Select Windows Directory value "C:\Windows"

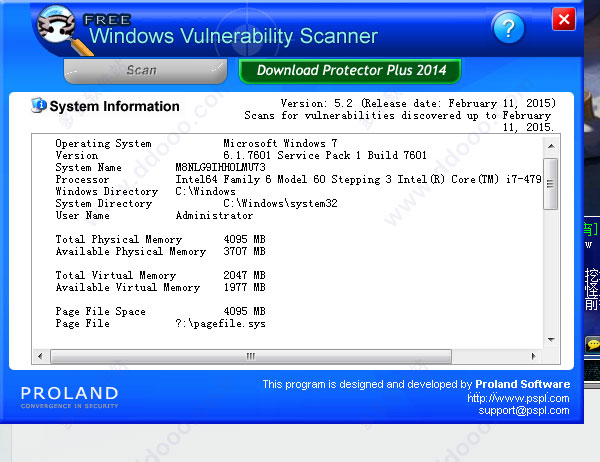(205, 191)
